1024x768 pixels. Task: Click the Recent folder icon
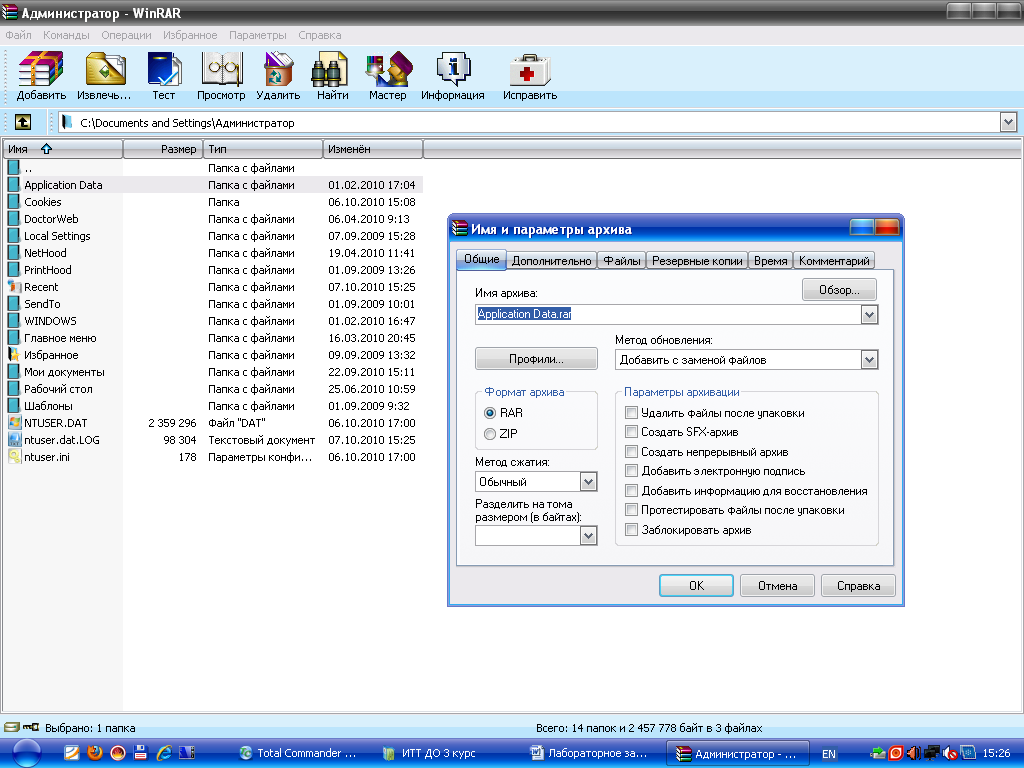pos(14,287)
